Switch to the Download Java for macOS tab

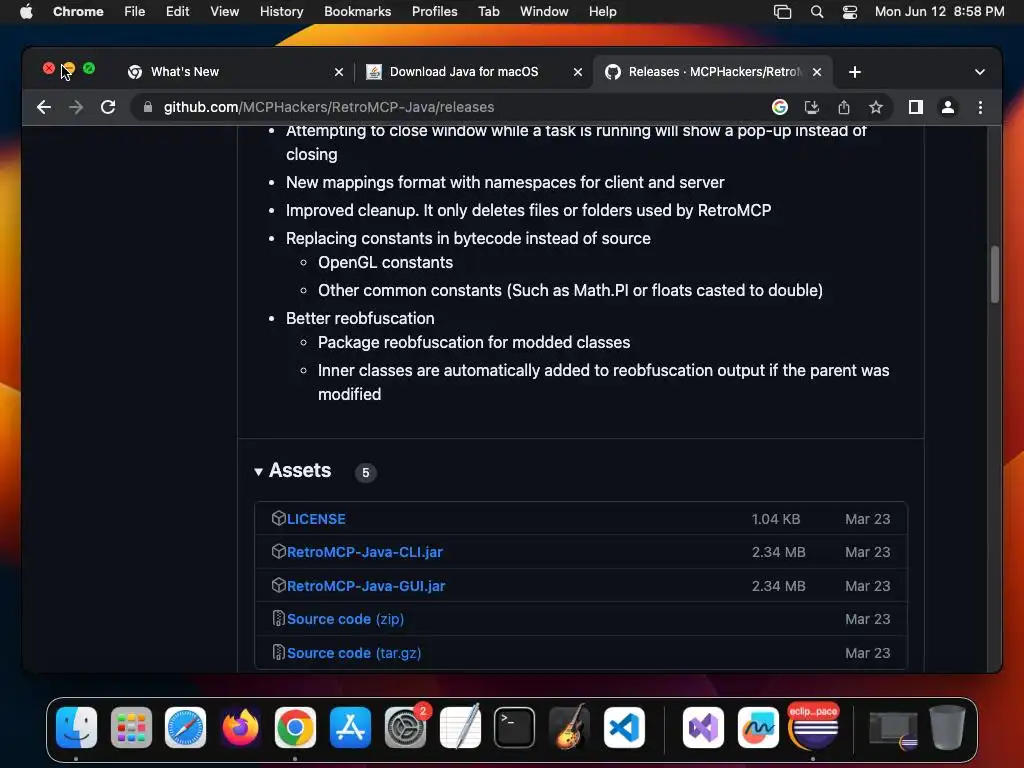coord(474,72)
